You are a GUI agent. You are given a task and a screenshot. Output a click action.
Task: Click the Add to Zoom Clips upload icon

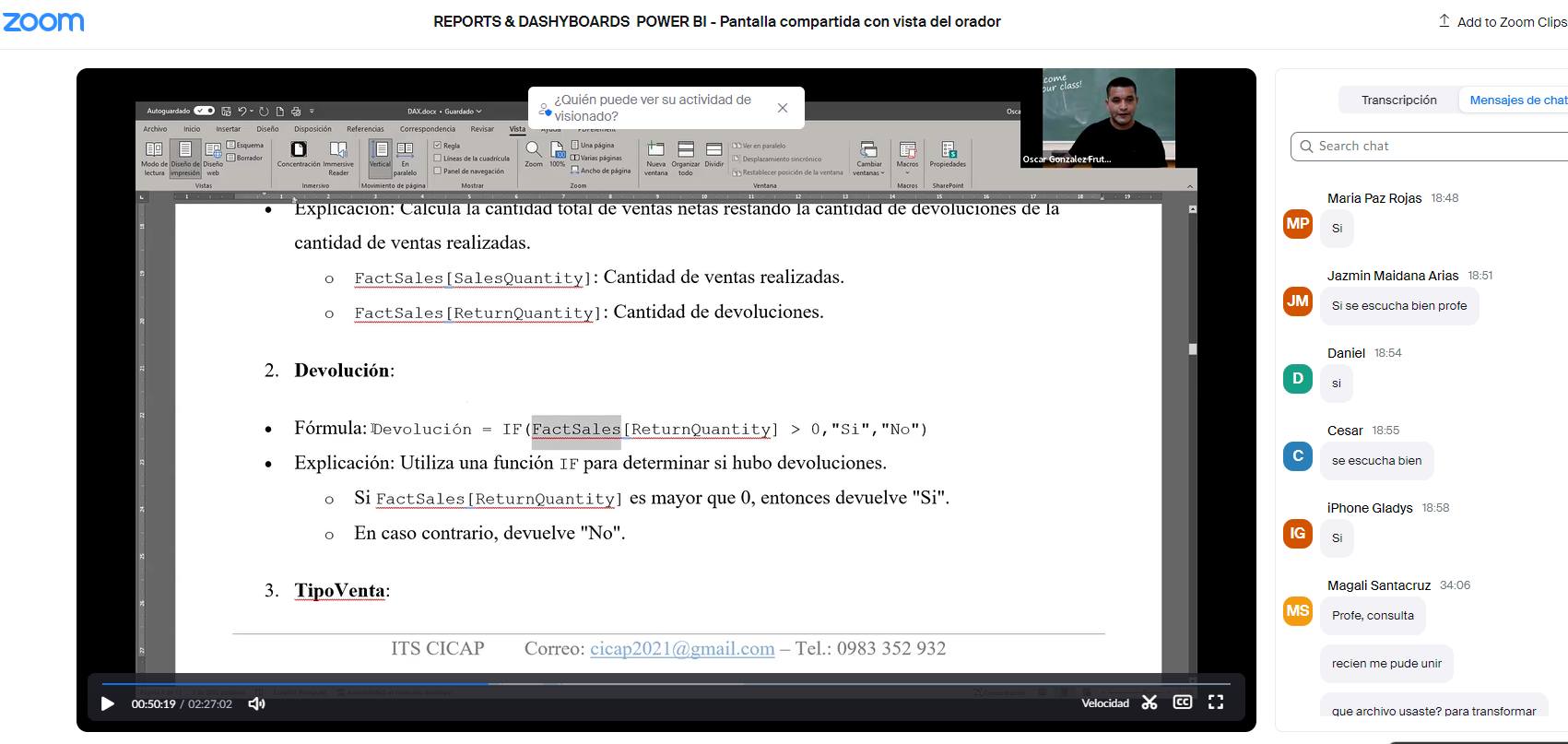[x=1444, y=21]
